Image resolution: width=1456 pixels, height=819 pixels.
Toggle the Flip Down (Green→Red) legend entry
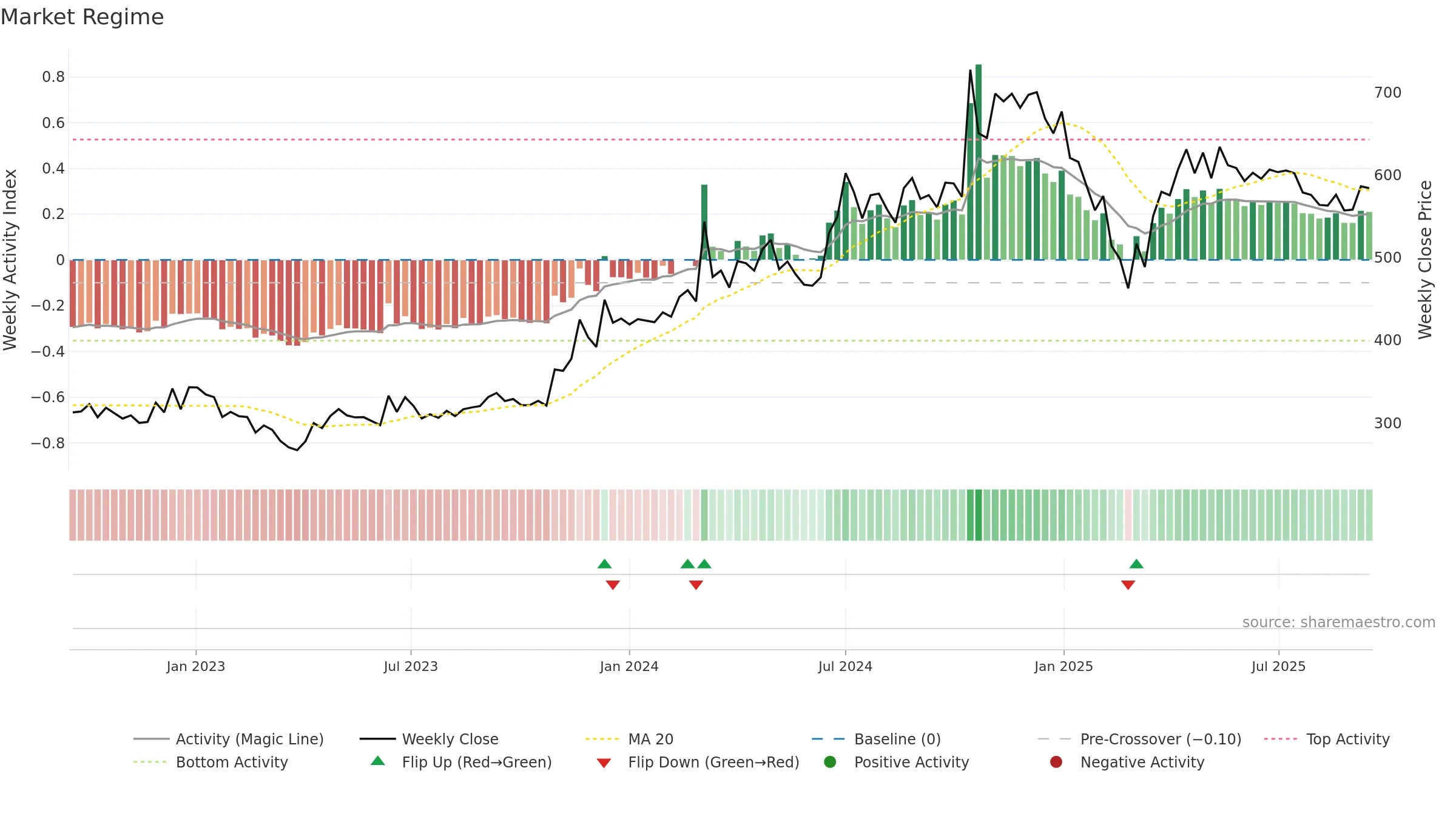pos(698,762)
